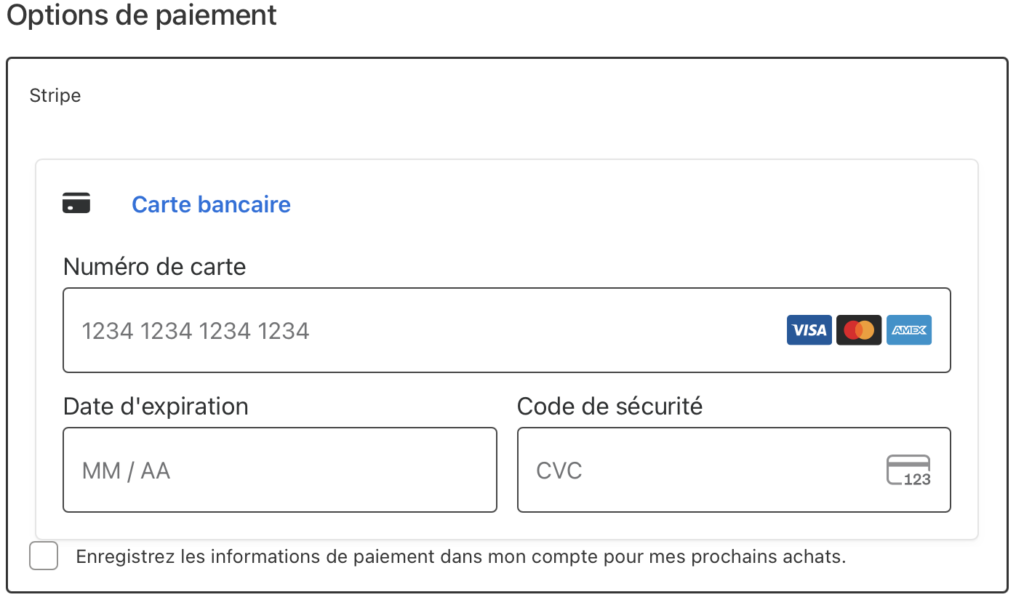Click the 'Options de paiement' heading
1024x608 pixels.
coord(142,17)
